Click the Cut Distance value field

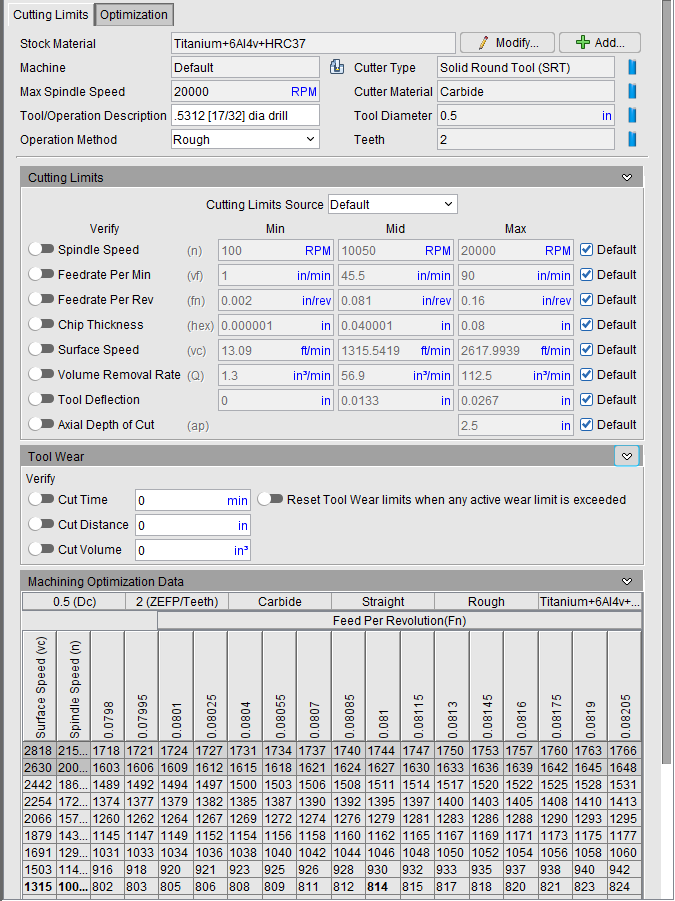[192, 525]
